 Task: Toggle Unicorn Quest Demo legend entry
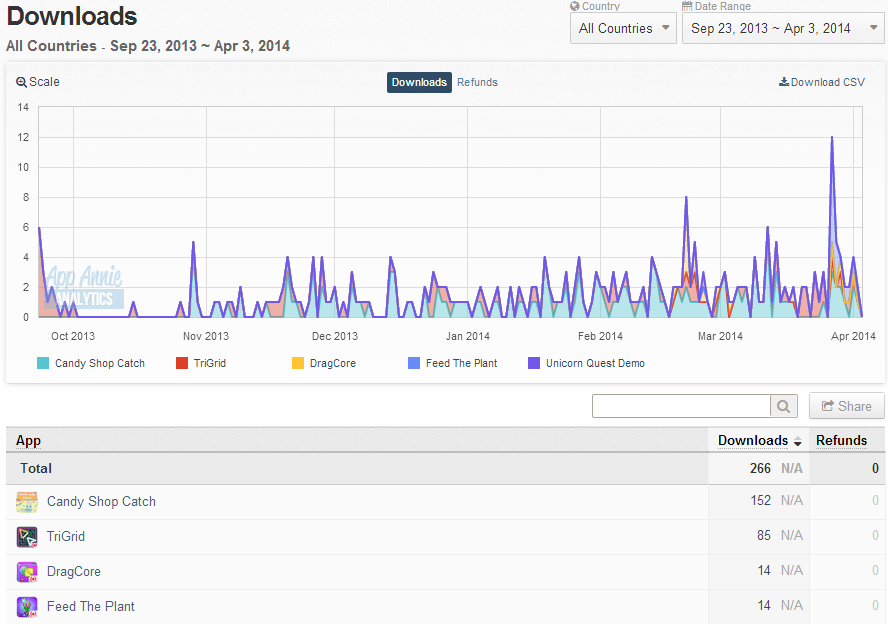[x=587, y=364]
